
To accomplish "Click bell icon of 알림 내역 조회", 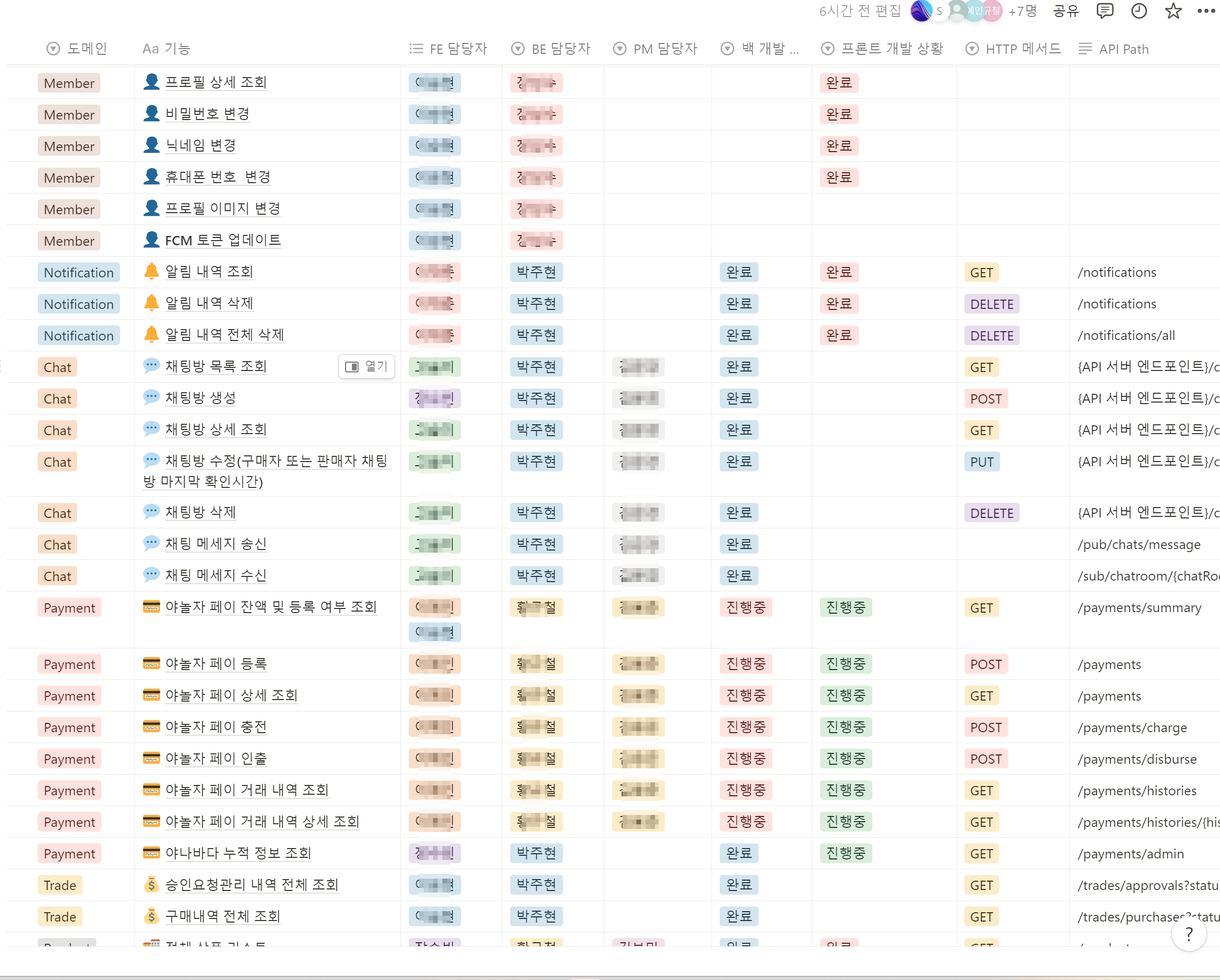I will click(151, 272).
